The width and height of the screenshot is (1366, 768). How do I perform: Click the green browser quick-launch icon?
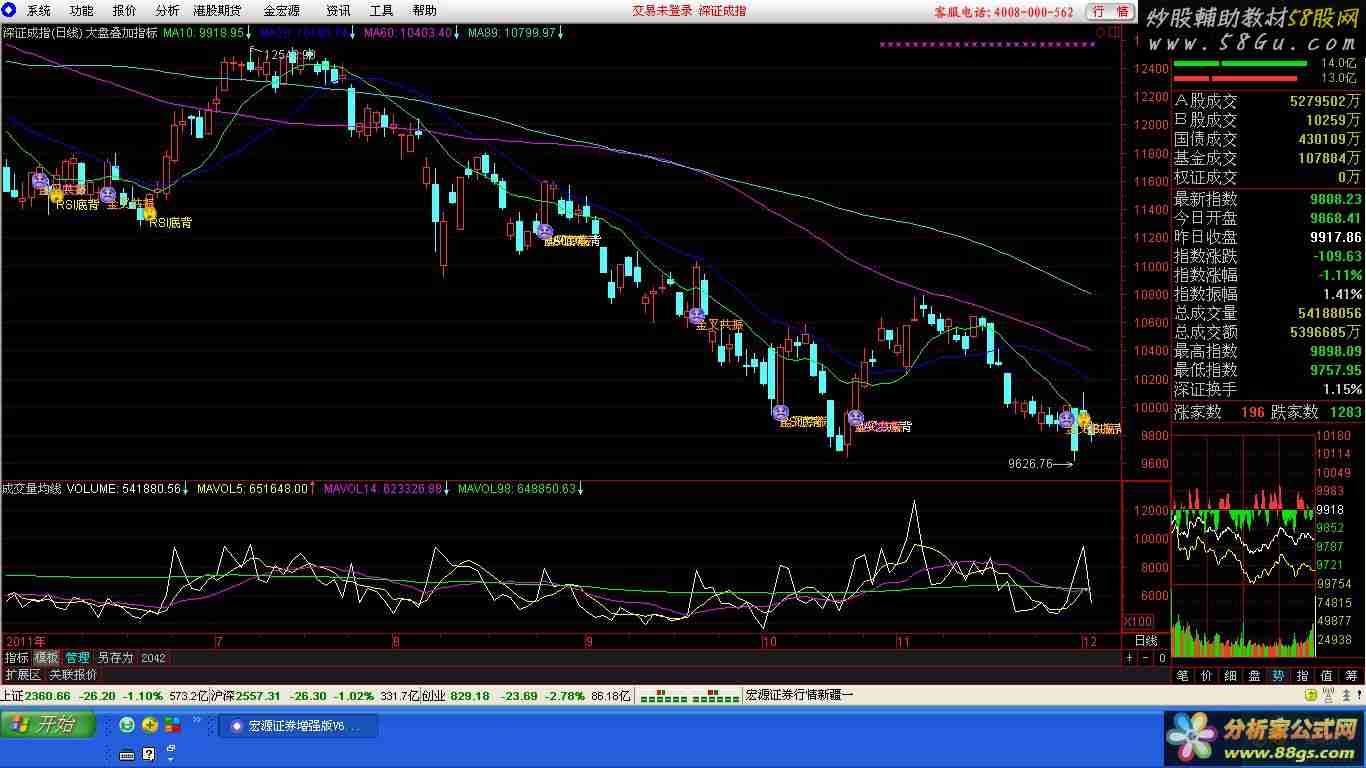pos(127,725)
